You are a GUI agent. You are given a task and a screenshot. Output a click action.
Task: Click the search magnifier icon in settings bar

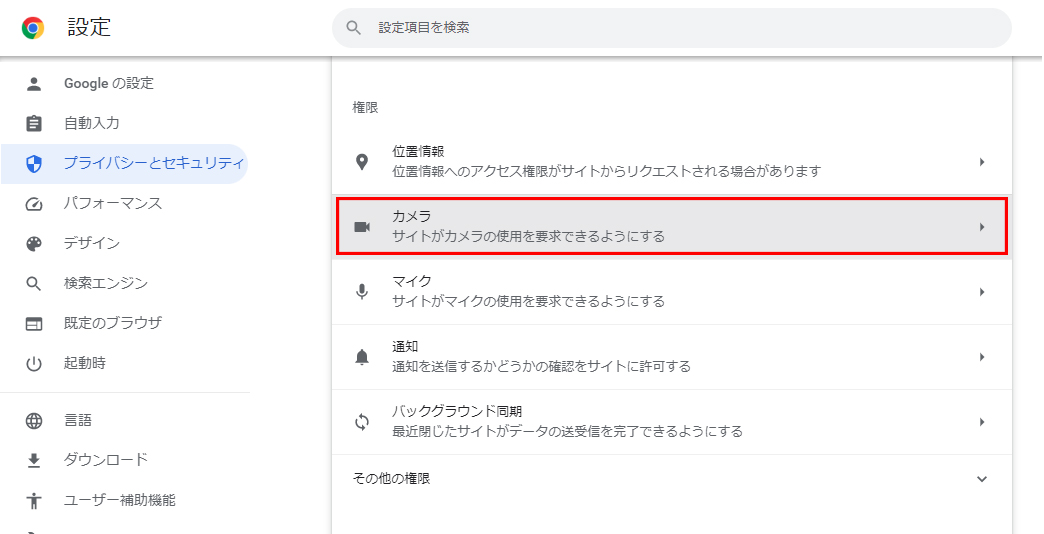pyautogui.click(x=354, y=28)
